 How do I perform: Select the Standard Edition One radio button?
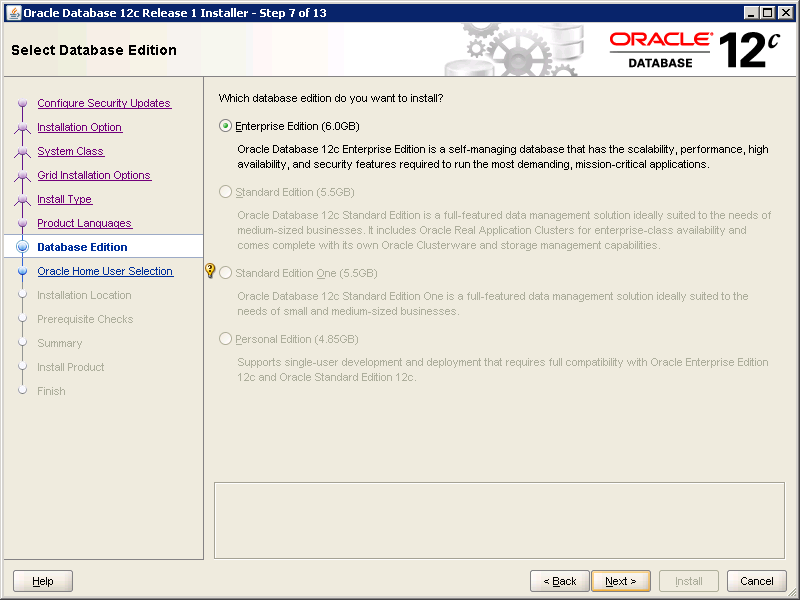(x=225, y=273)
